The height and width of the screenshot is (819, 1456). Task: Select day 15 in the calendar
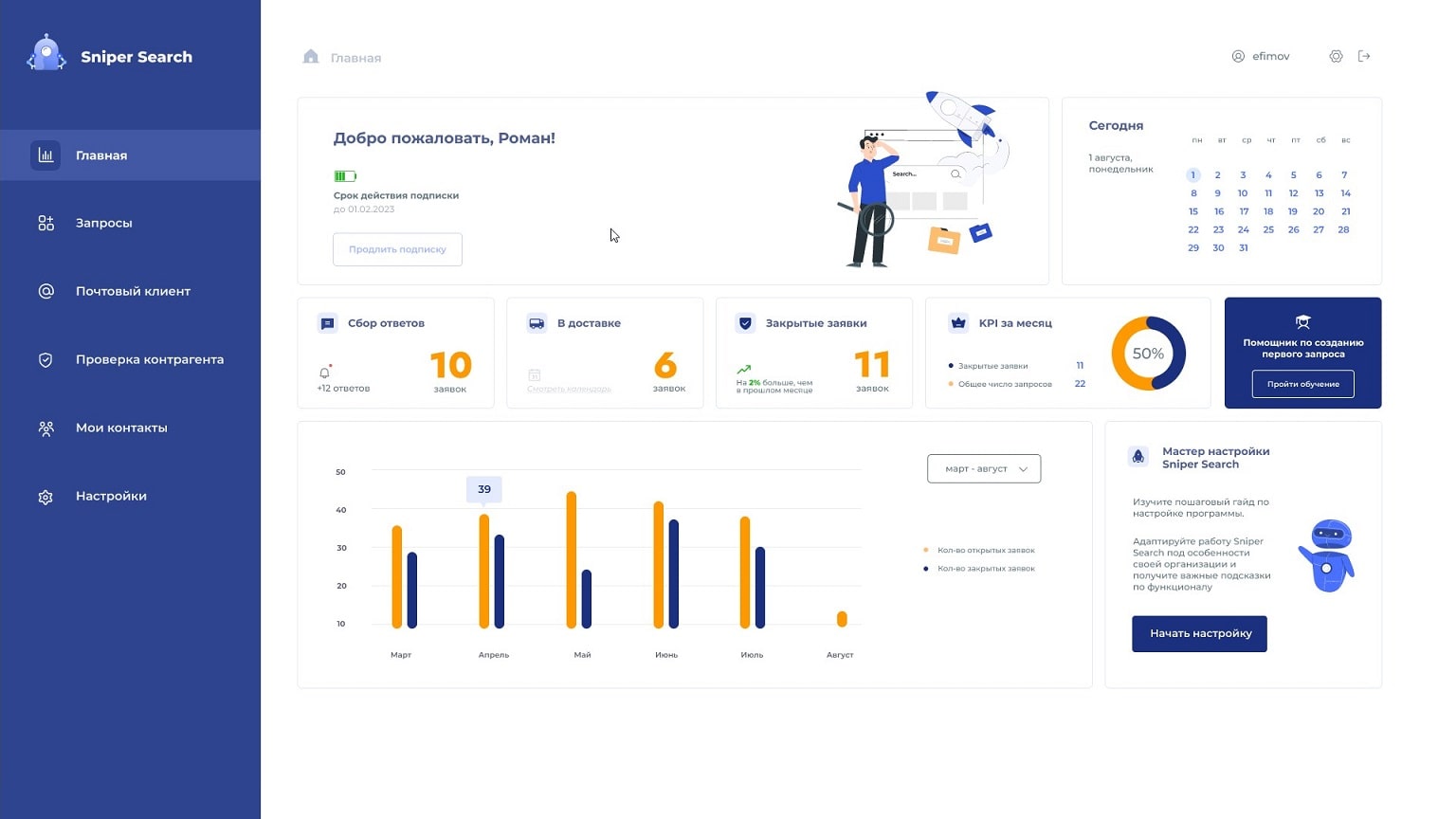(1193, 211)
